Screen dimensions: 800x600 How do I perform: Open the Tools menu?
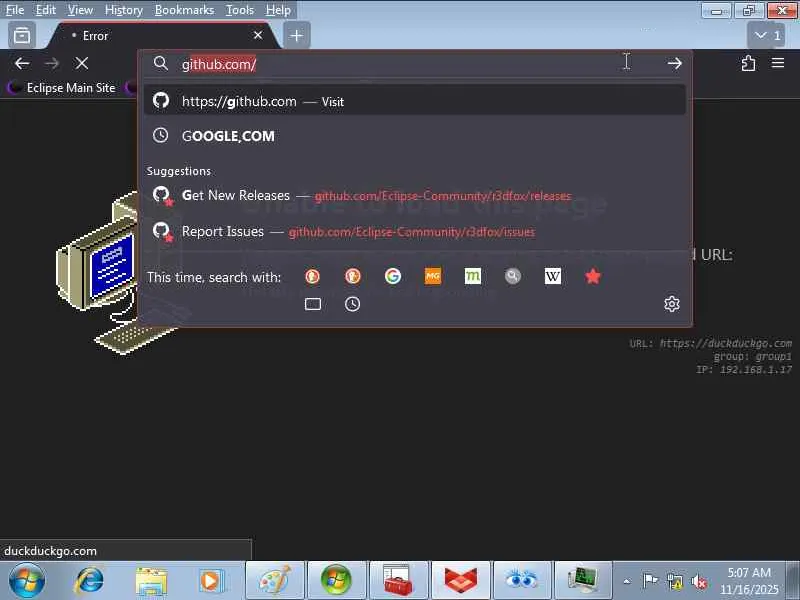[240, 10]
